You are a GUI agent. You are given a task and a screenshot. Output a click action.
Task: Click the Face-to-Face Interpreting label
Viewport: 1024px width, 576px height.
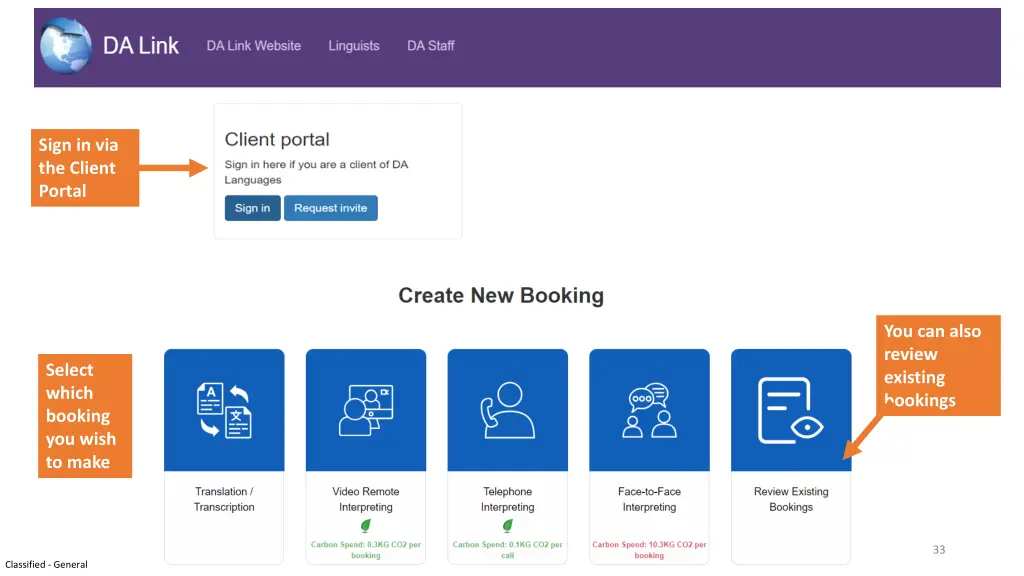(x=649, y=499)
